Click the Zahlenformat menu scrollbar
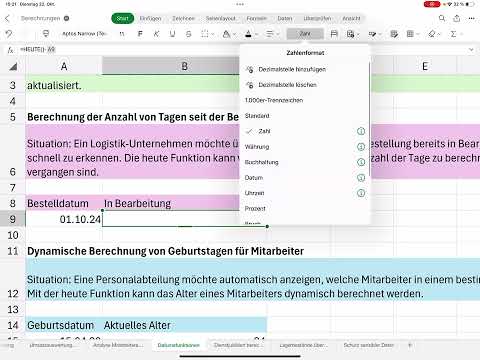The width and height of the screenshot is (480, 360). click(369, 119)
